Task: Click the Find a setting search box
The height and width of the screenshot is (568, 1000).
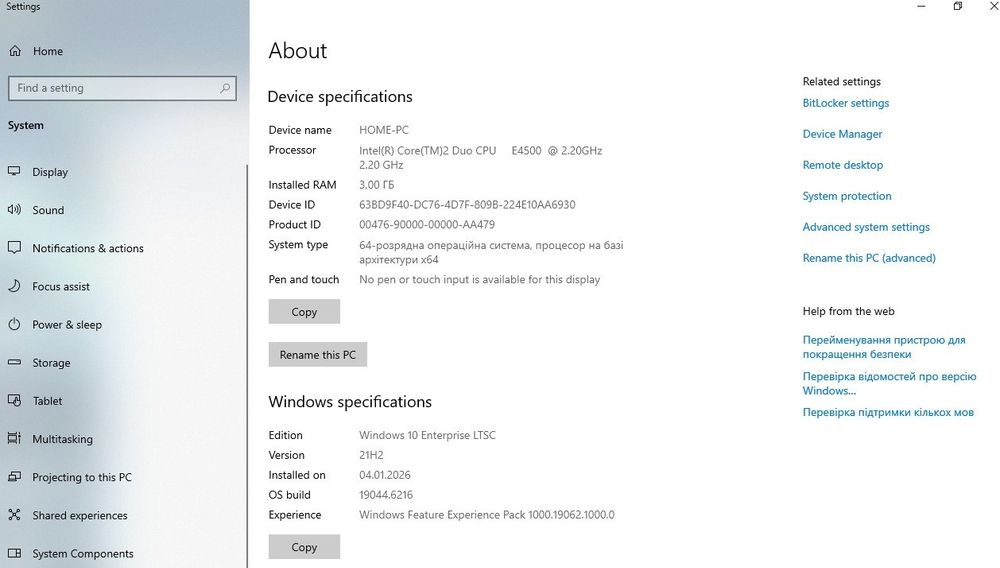Action: point(122,88)
